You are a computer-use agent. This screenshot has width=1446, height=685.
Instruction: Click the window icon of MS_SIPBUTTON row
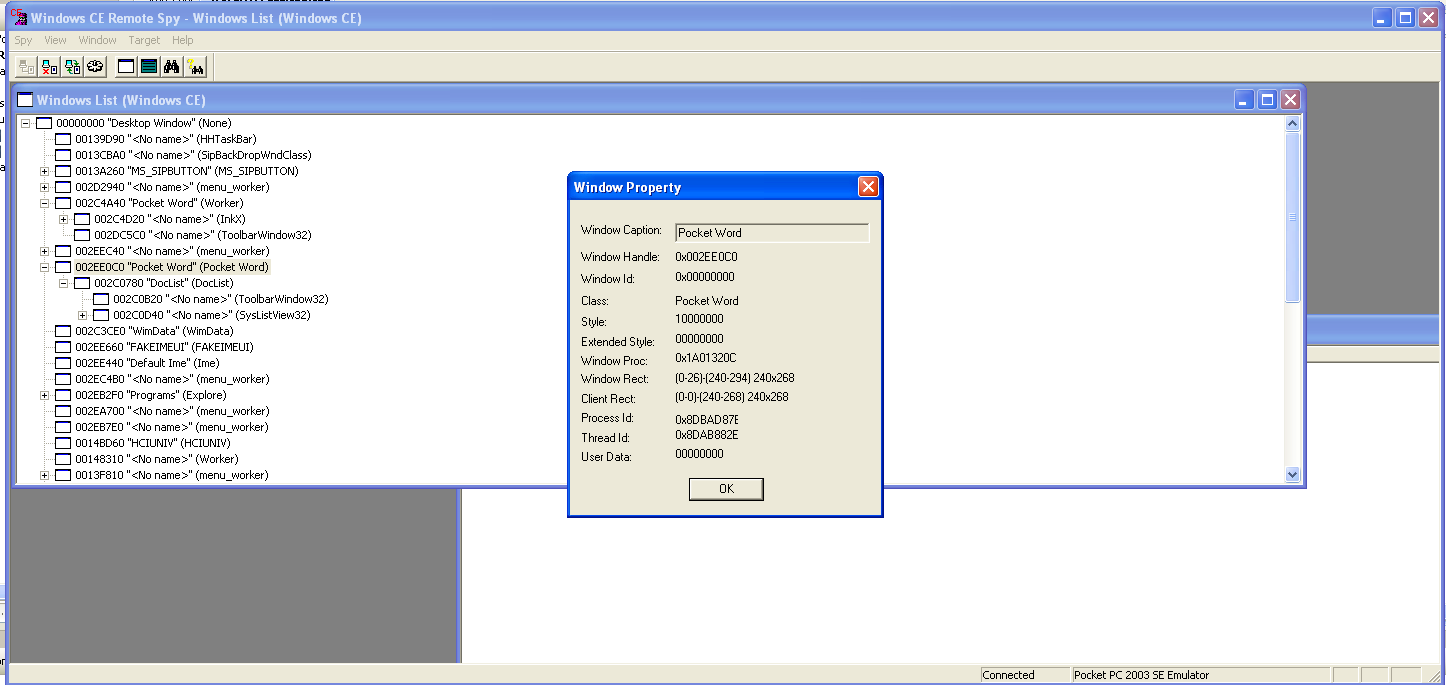pos(63,171)
